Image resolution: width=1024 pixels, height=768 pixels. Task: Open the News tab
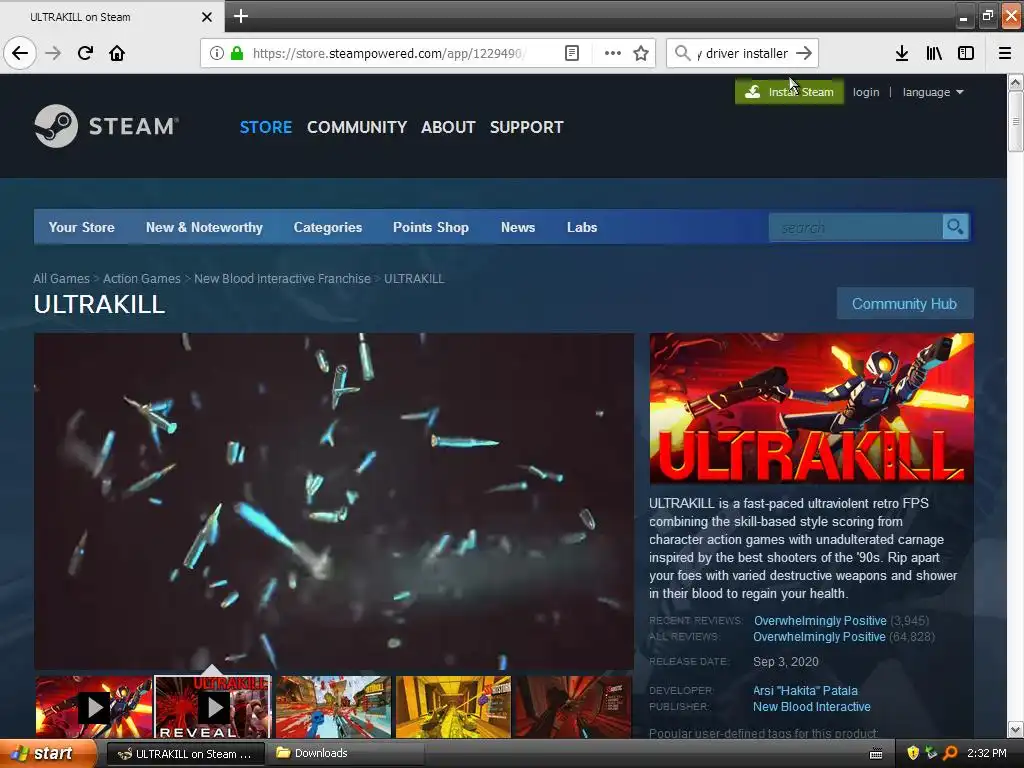click(518, 227)
